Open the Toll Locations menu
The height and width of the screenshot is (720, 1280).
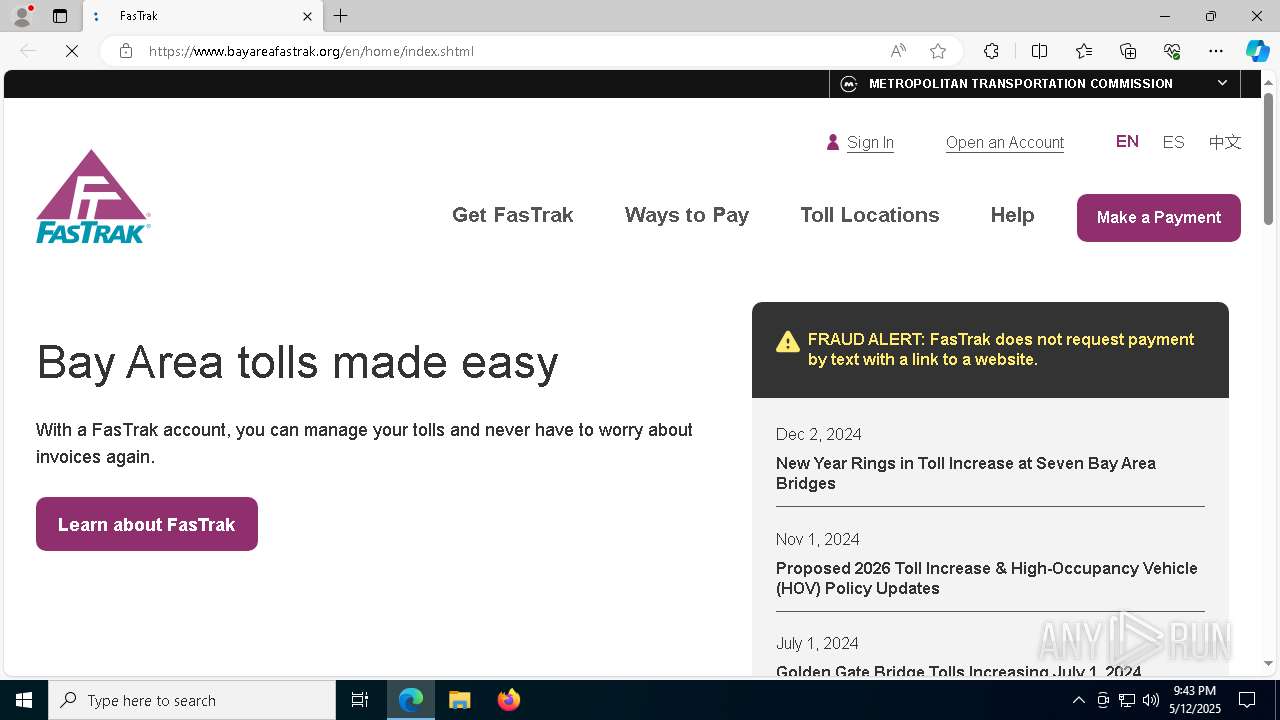(870, 215)
